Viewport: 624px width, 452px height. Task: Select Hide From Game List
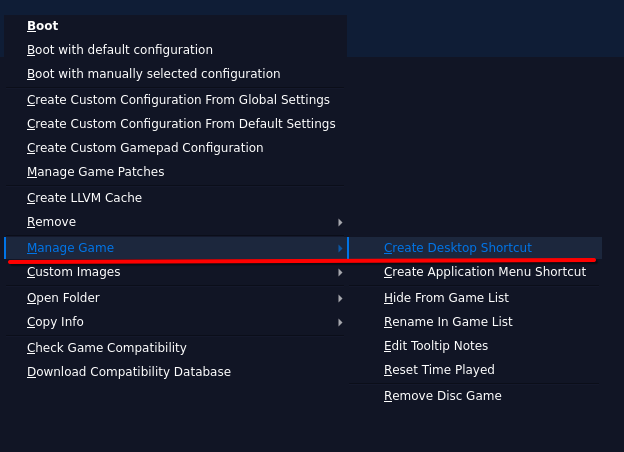pyautogui.click(x=446, y=298)
